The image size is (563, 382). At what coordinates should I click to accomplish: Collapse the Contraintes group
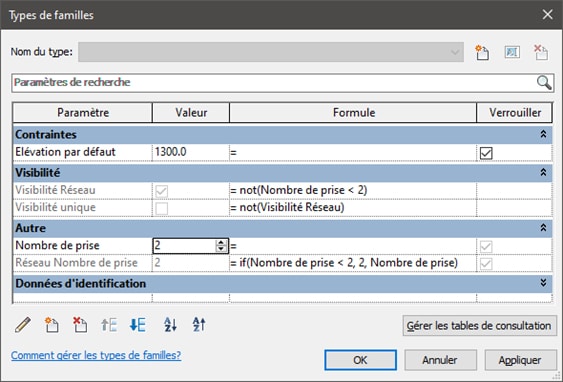543,134
